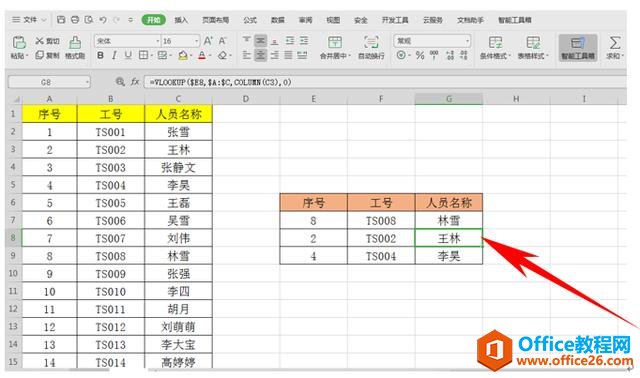
Task: Click the Insert Function fx icon
Action: click(135, 82)
